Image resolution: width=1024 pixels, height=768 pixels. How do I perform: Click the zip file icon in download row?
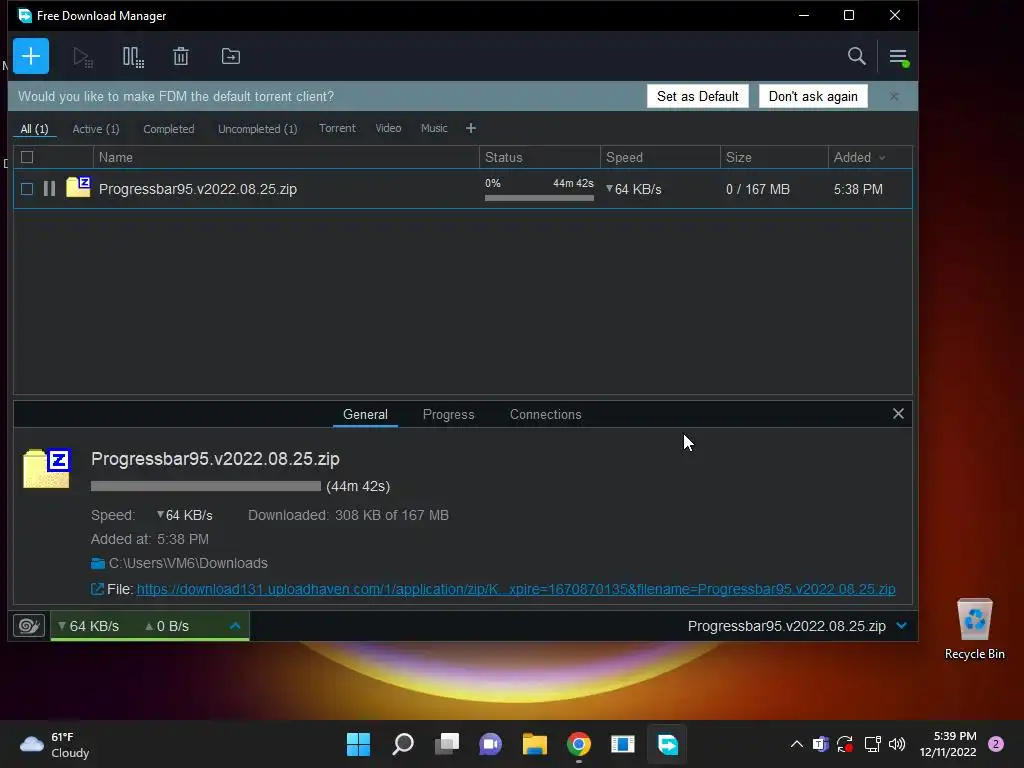78,187
